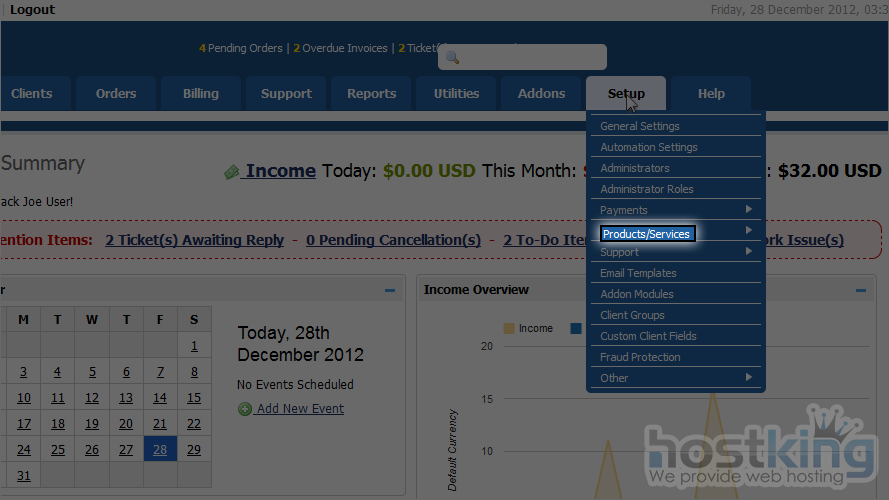This screenshot has width=889, height=500.
Task: Choose Automation Settings from the dropdown
Action: 649,148
